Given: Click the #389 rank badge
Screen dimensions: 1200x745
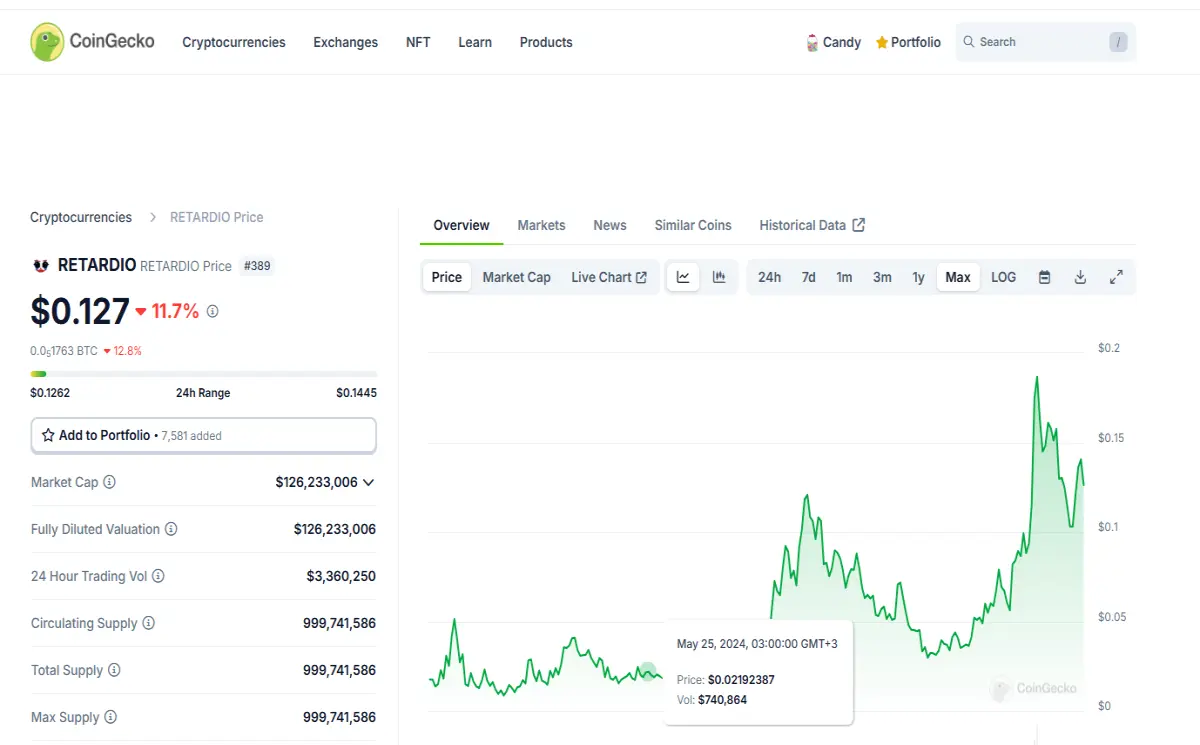Looking at the screenshot, I should click(x=258, y=266).
